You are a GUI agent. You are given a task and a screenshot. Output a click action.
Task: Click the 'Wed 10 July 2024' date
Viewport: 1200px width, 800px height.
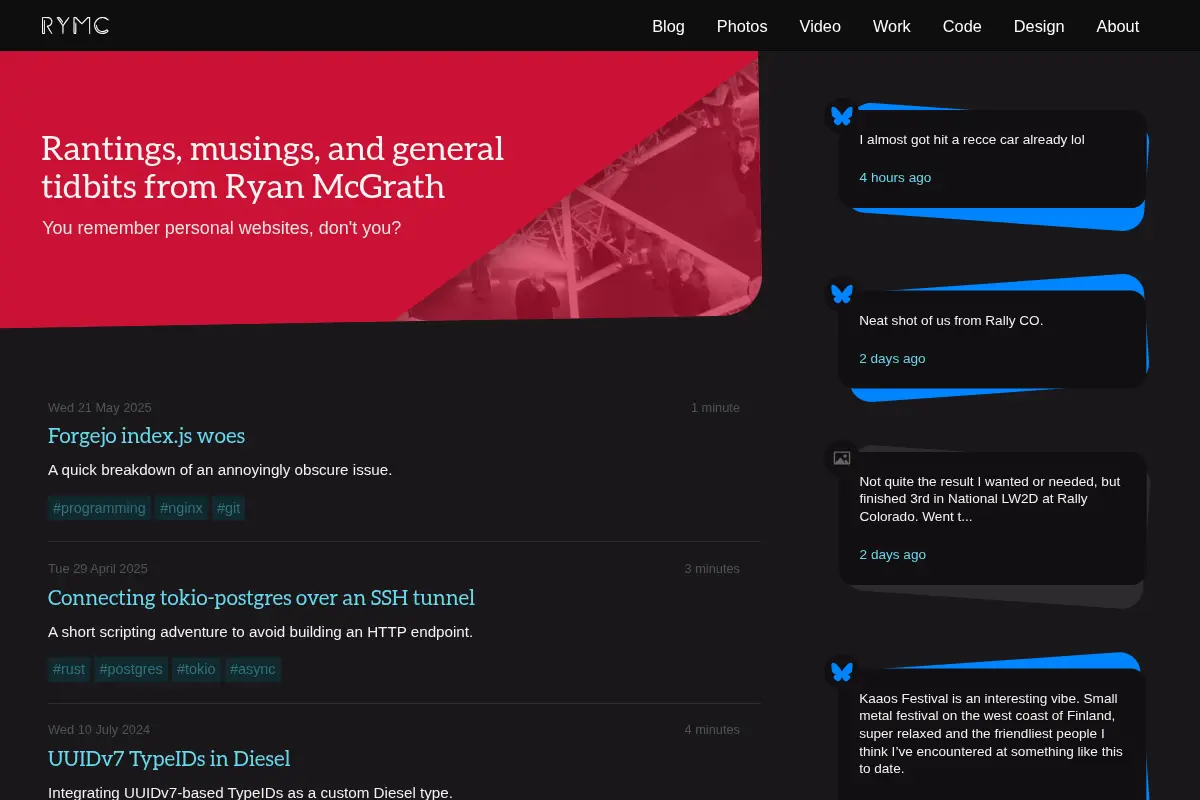click(x=99, y=730)
